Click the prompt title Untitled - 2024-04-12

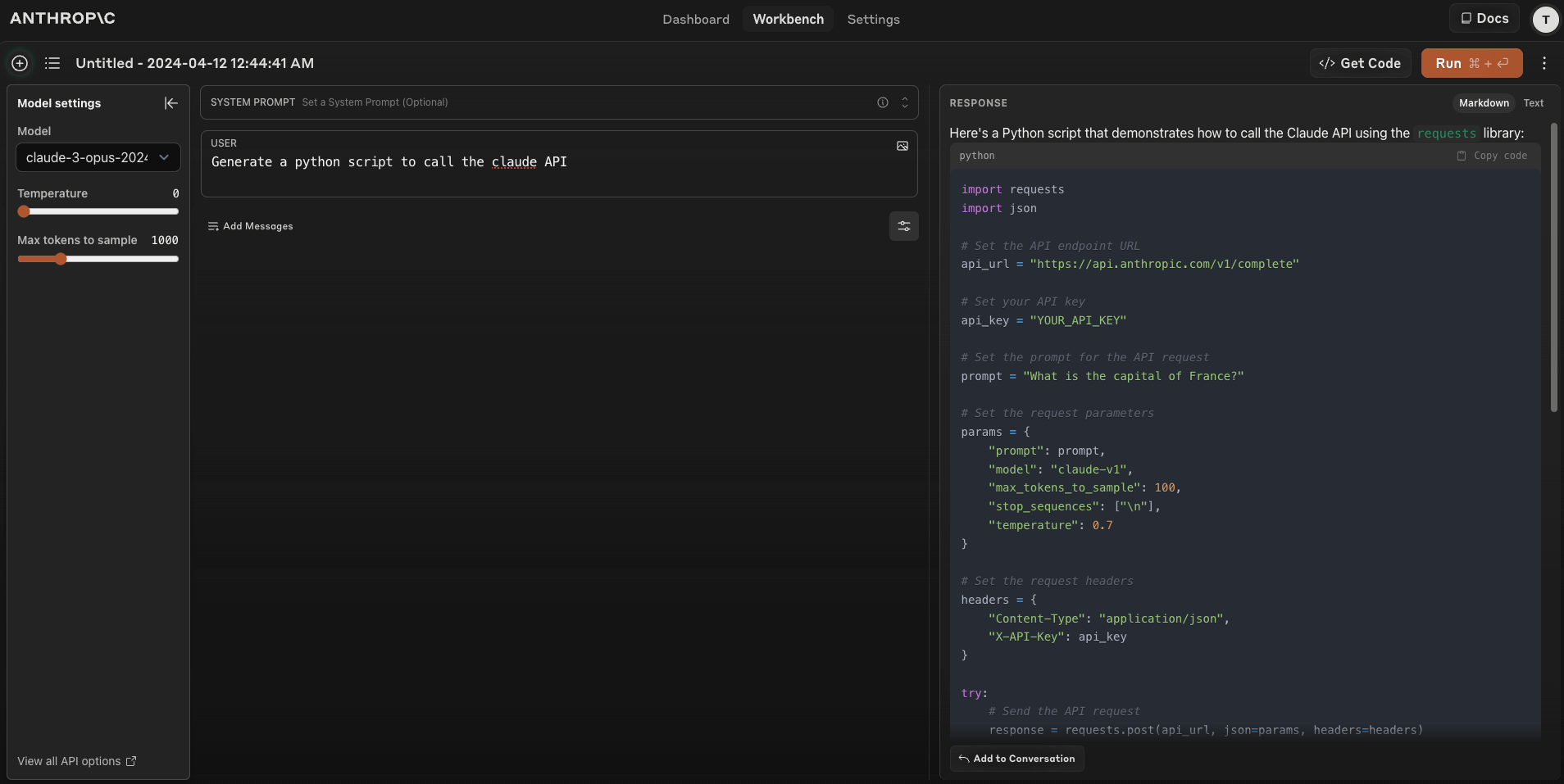[x=194, y=63]
